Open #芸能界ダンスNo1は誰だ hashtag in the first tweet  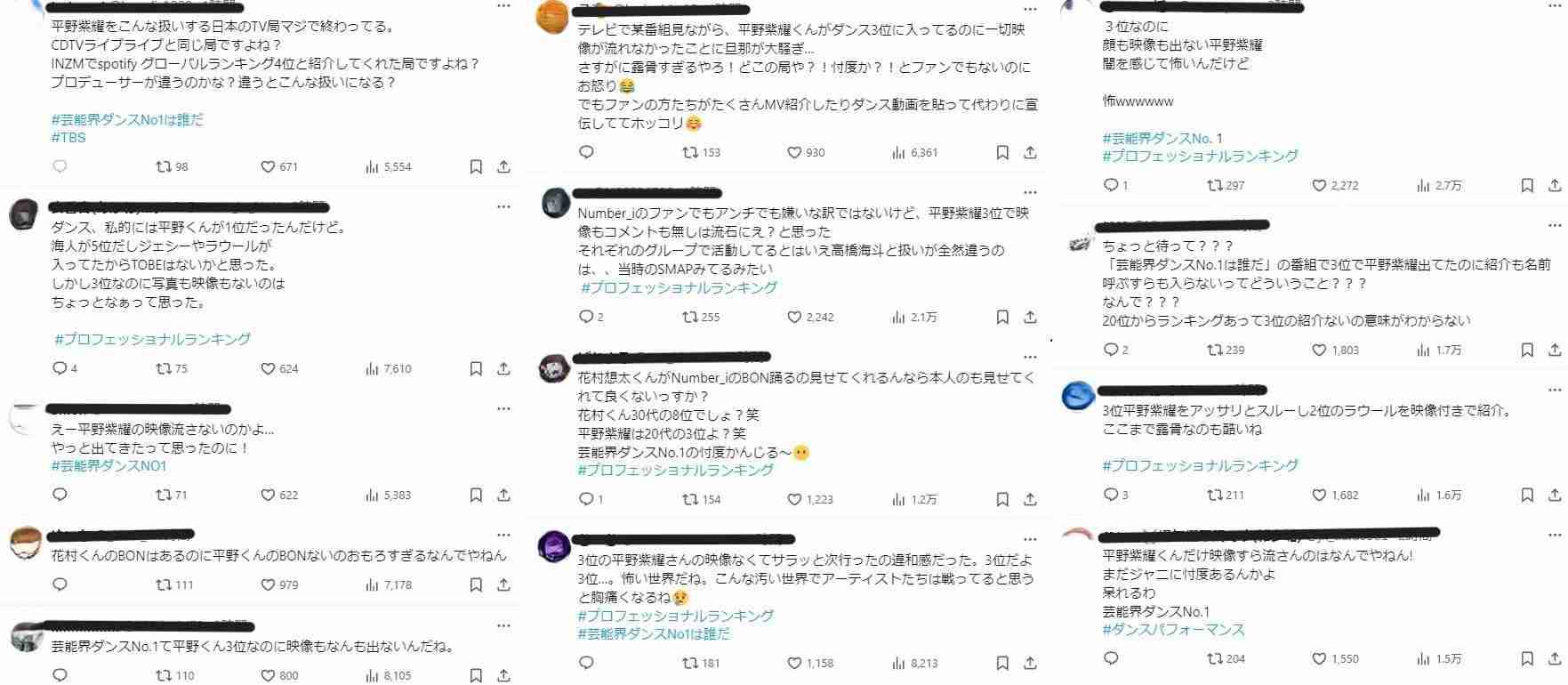[127, 119]
